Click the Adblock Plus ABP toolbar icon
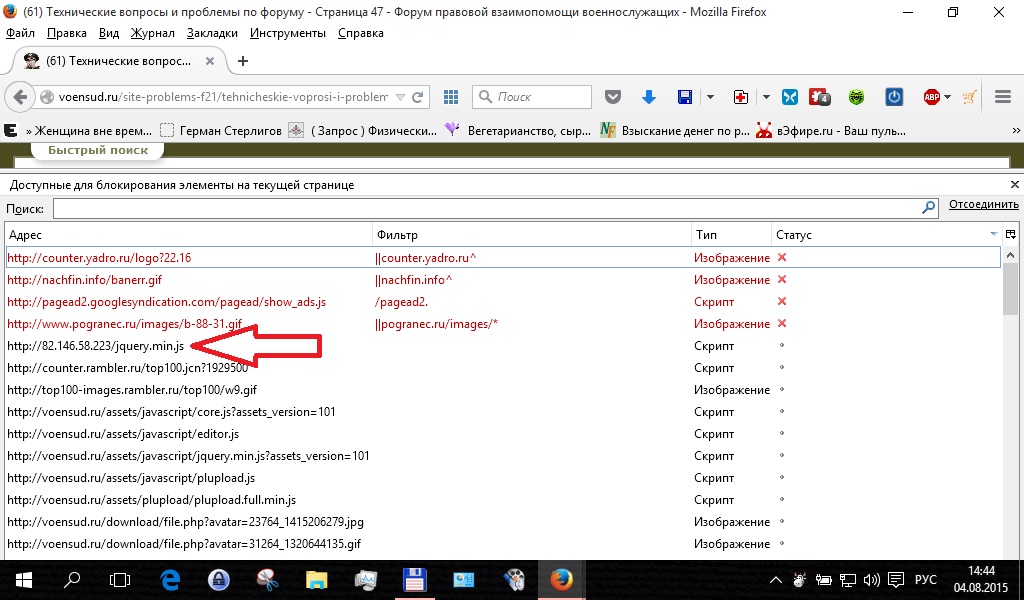This screenshot has width=1024, height=600. tap(931, 97)
